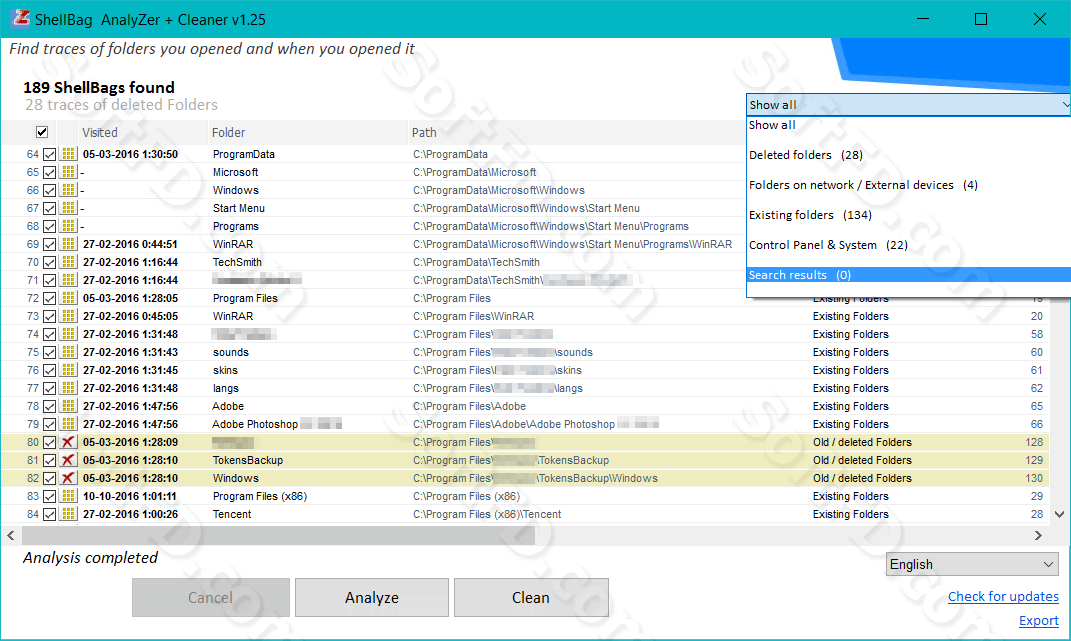Click the ShellBag AnalyZer app icon in title bar

click(x=21, y=18)
